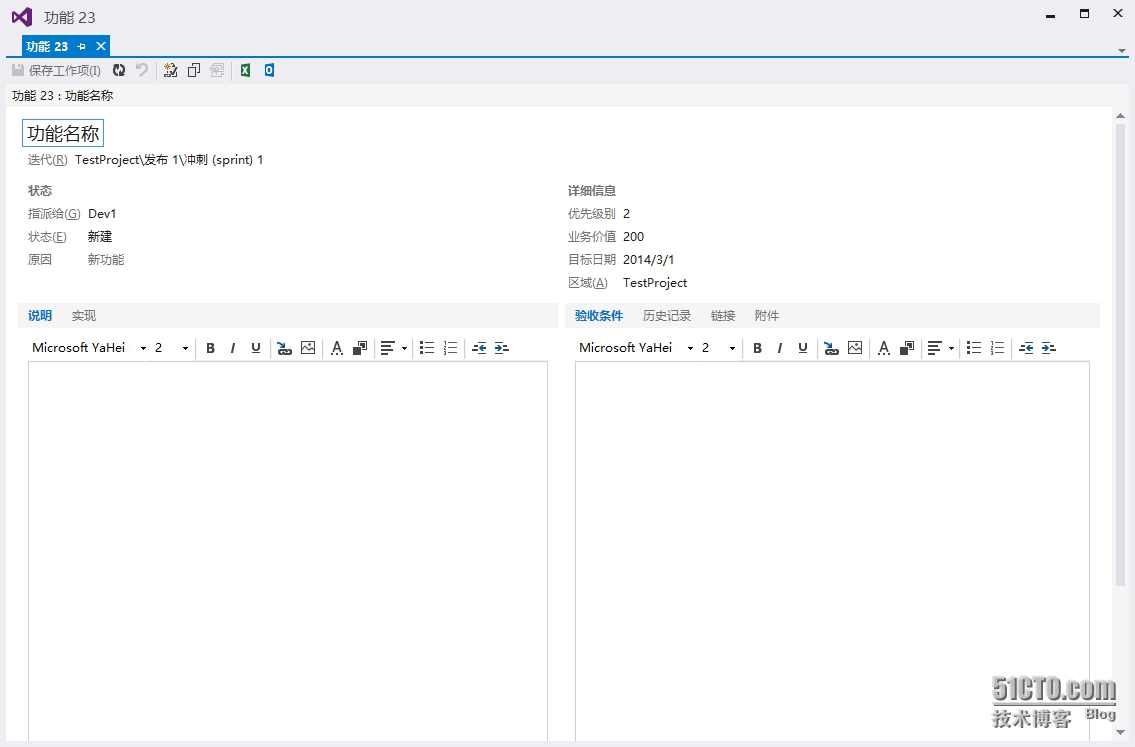
Task: Toggle bold in the 说明 editor
Action: 210,348
